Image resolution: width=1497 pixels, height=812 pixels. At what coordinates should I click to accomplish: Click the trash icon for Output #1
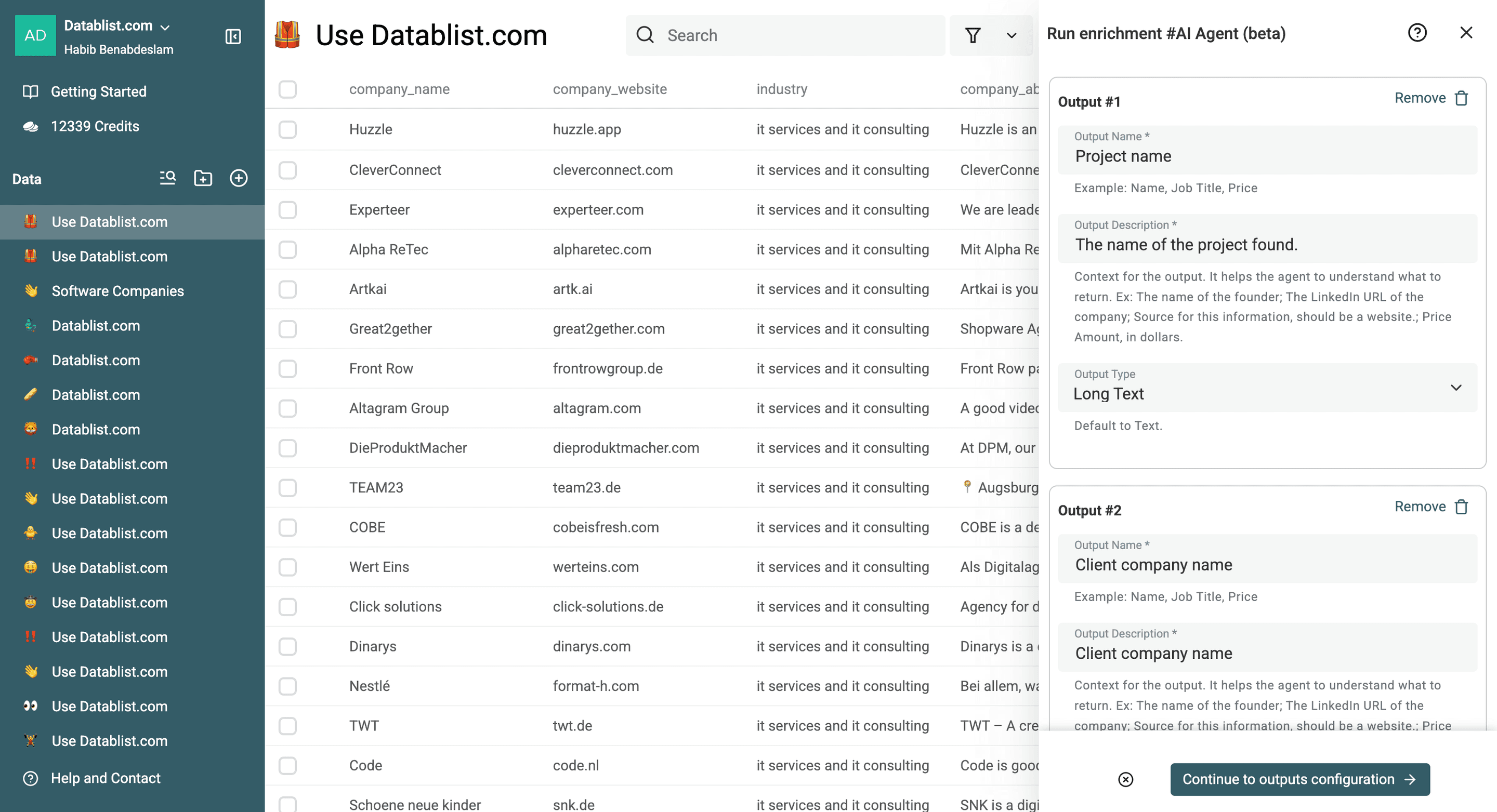(1462, 98)
